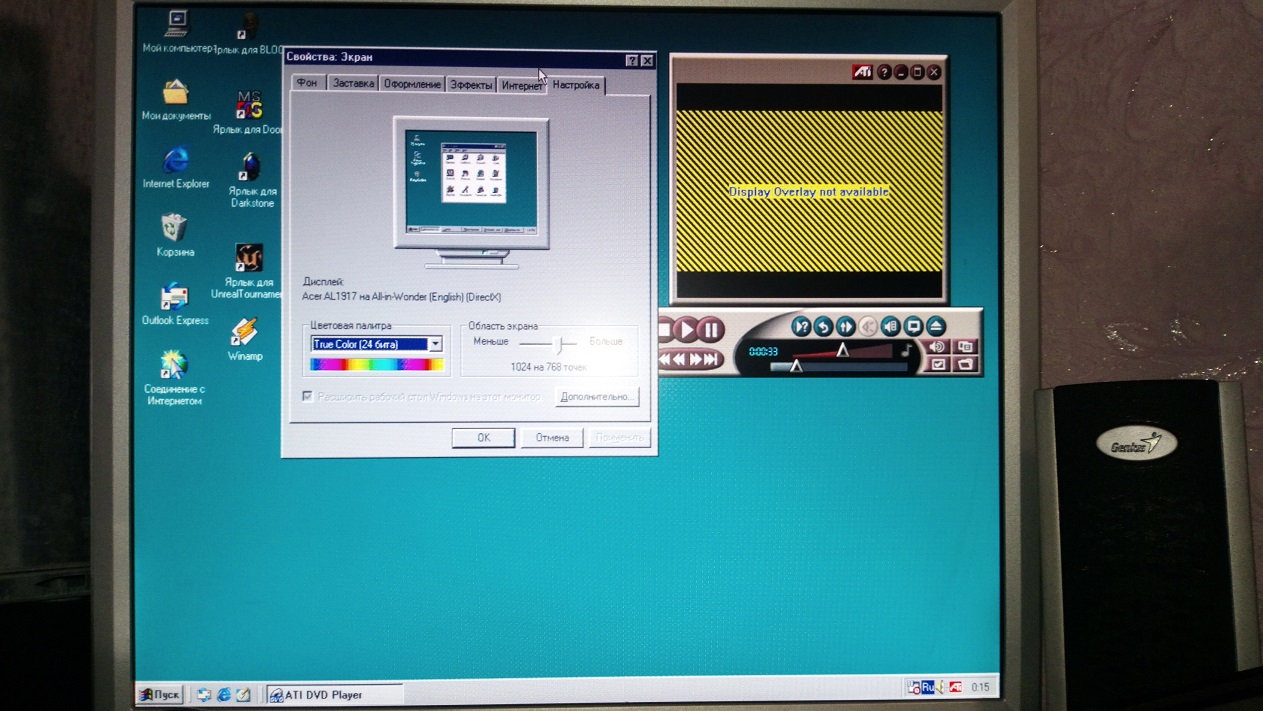Toggle the extend Windows desktop checkbox

[308, 396]
